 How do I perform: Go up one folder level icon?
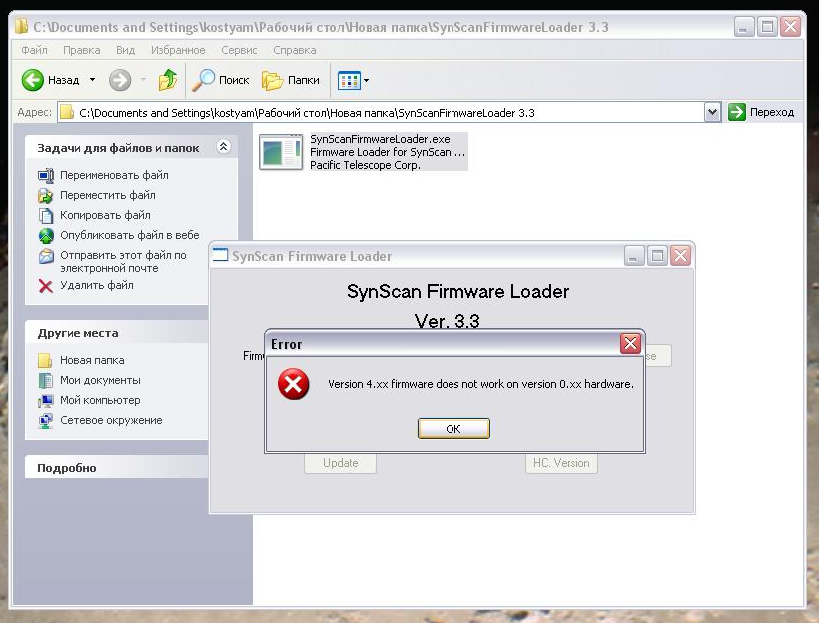click(168, 80)
